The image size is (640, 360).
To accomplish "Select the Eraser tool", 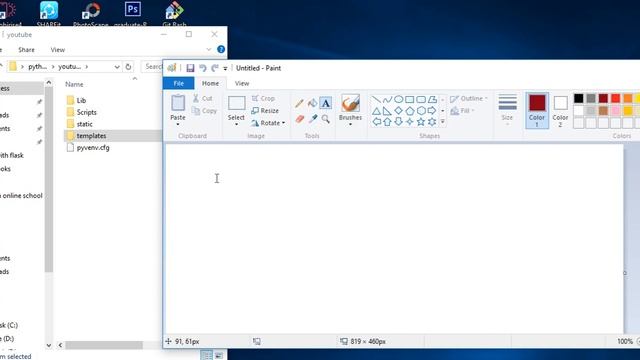I will point(300,119).
